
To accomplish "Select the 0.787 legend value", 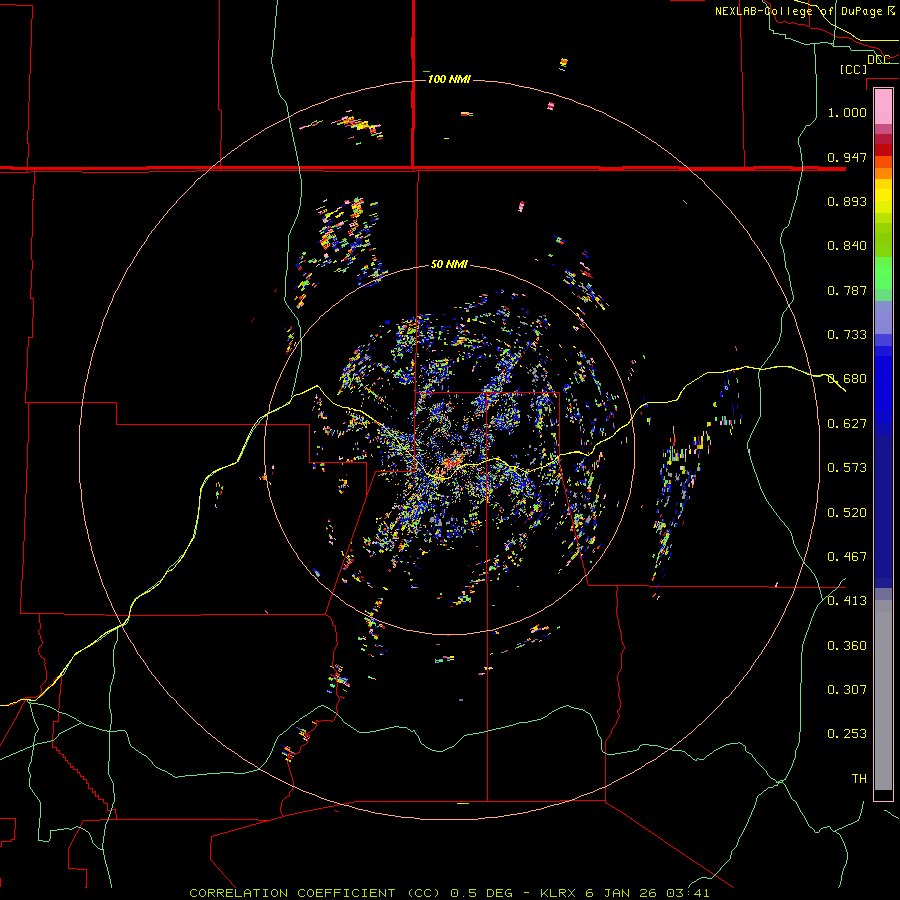I will [x=847, y=290].
